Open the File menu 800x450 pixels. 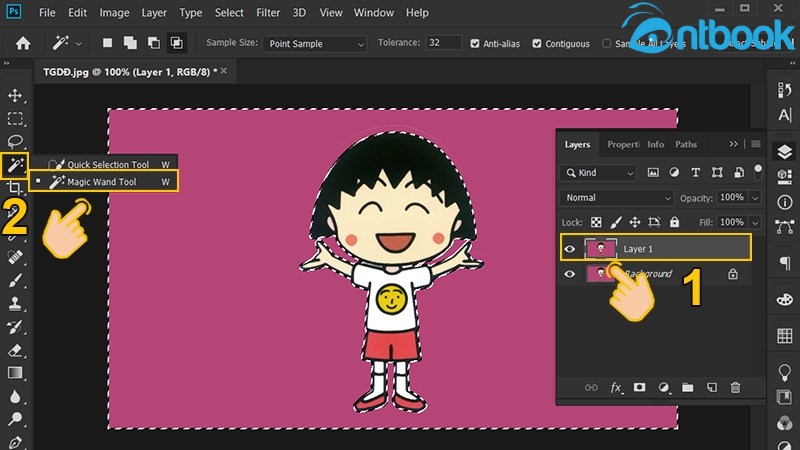(x=47, y=13)
